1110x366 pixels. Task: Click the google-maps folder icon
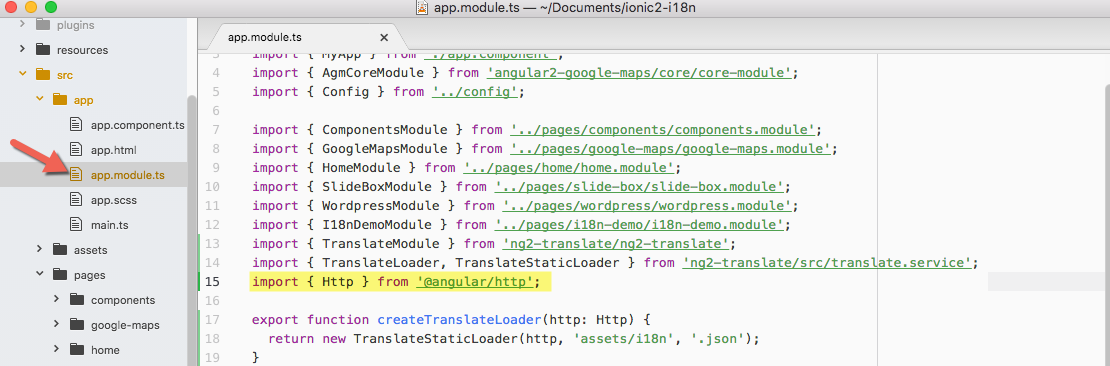[77, 324]
